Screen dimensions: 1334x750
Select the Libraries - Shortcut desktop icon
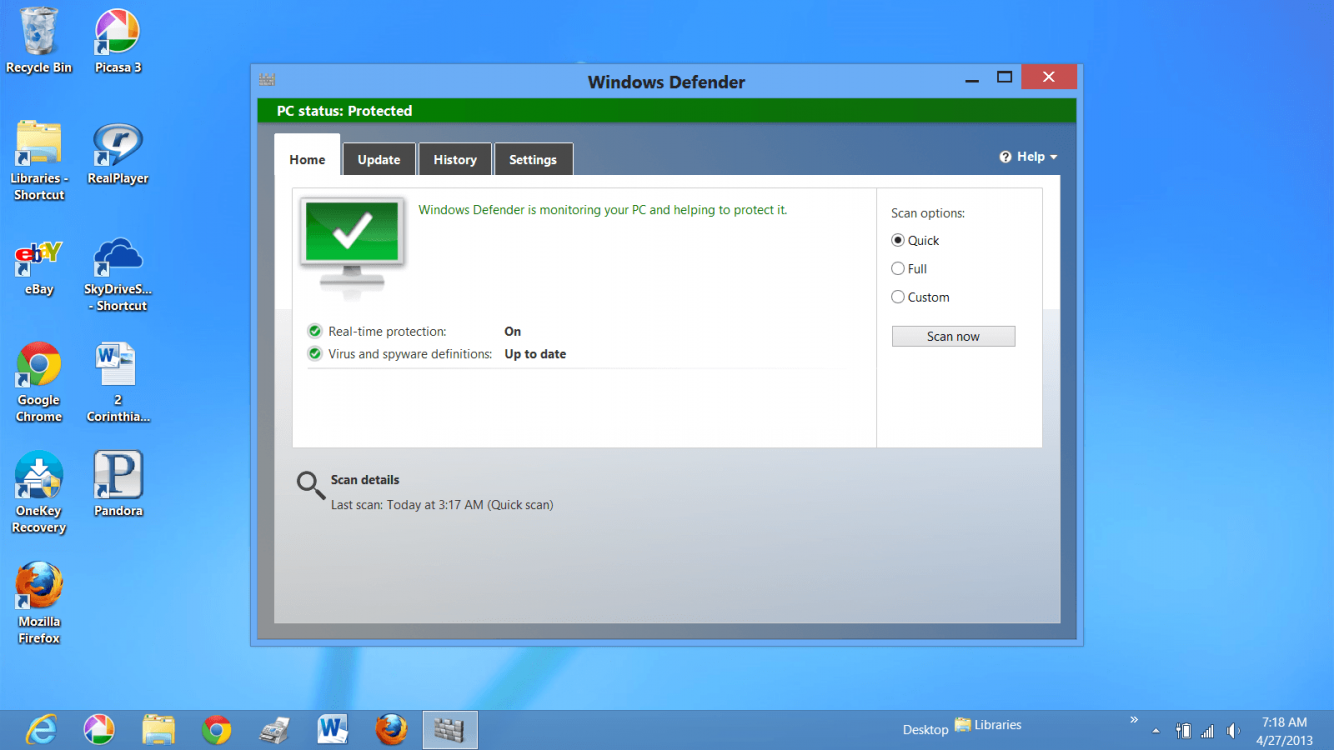[x=39, y=160]
